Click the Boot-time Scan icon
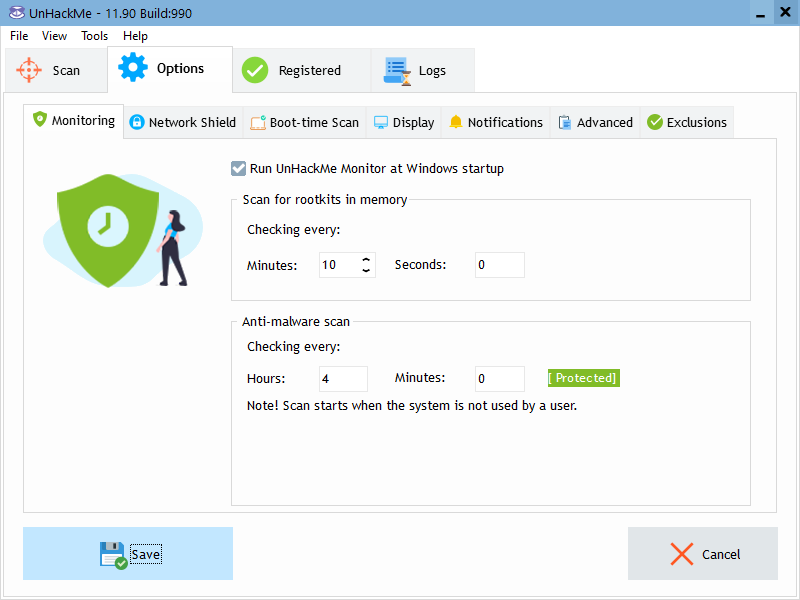This screenshot has width=800, height=600. (258, 122)
